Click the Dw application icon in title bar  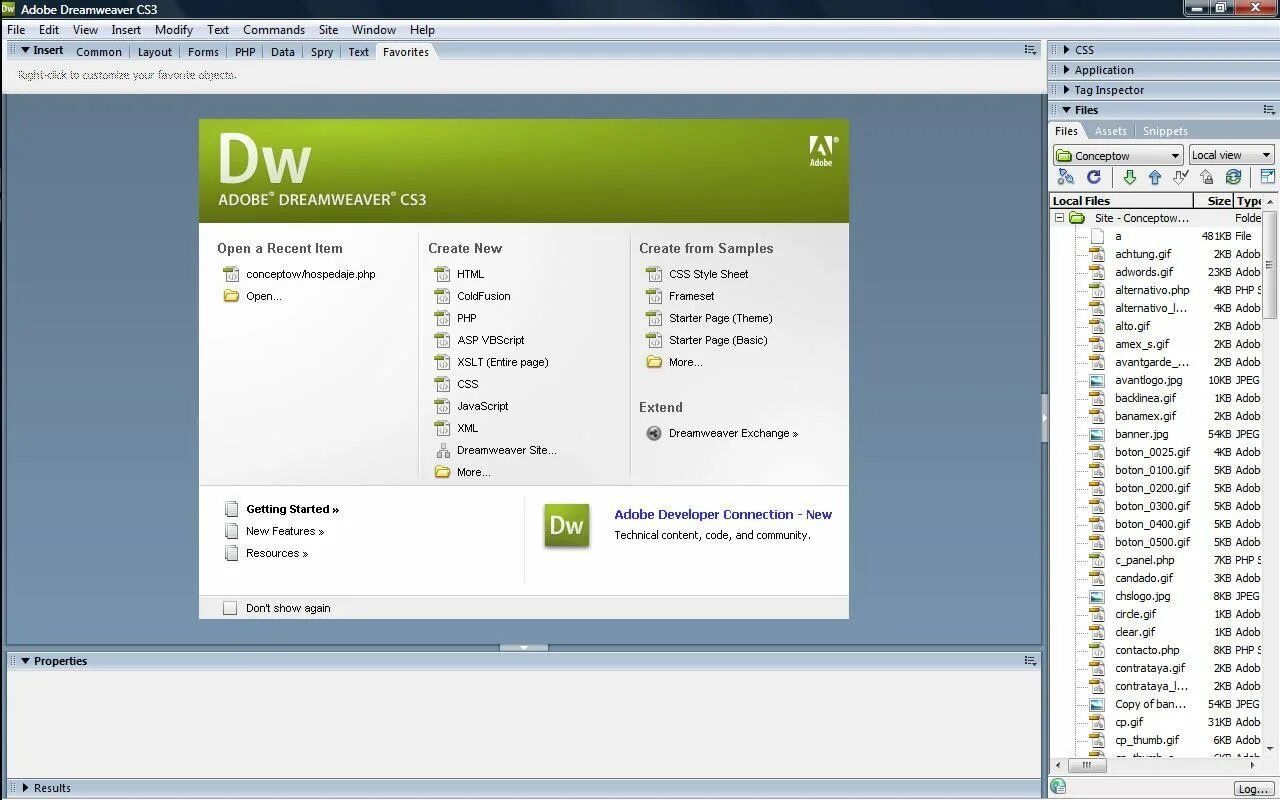tap(9, 9)
